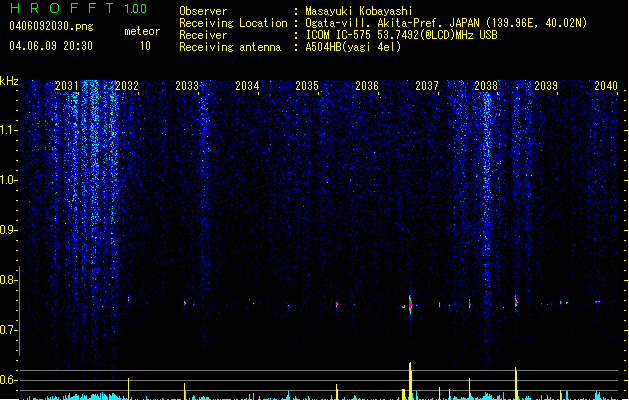Click the kHz axis unit label
The width and height of the screenshot is (629, 400).
pyautogui.click(x=9, y=81)
